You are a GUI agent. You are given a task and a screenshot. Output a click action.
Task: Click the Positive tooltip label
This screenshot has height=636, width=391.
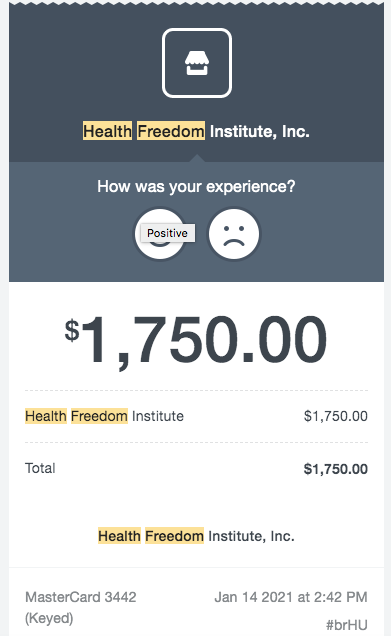(168, 233)
